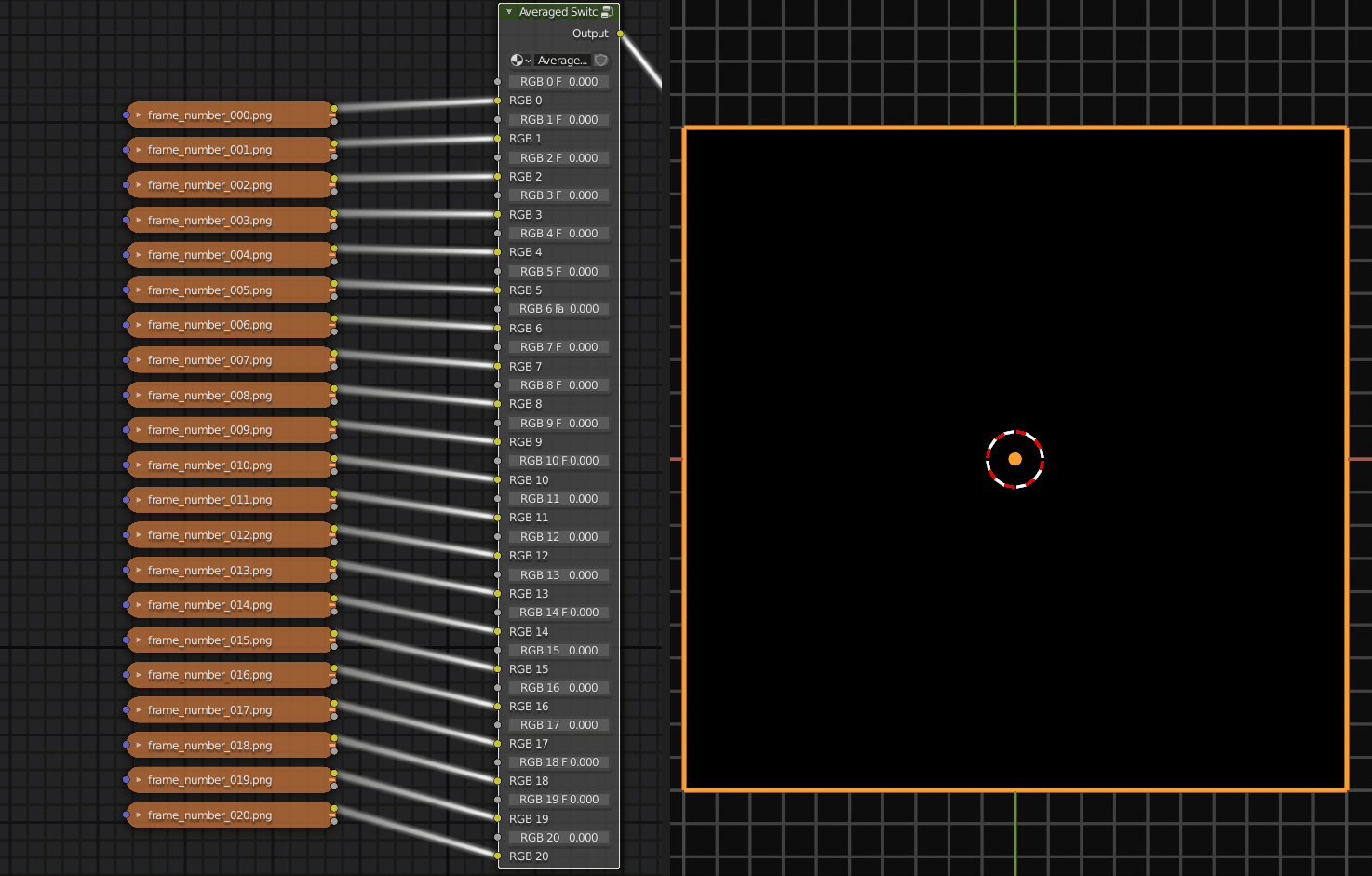Click the RGB 12 factor value slider
The image size is (1372, 876).
pyautogui.click(x=558, y=537)
